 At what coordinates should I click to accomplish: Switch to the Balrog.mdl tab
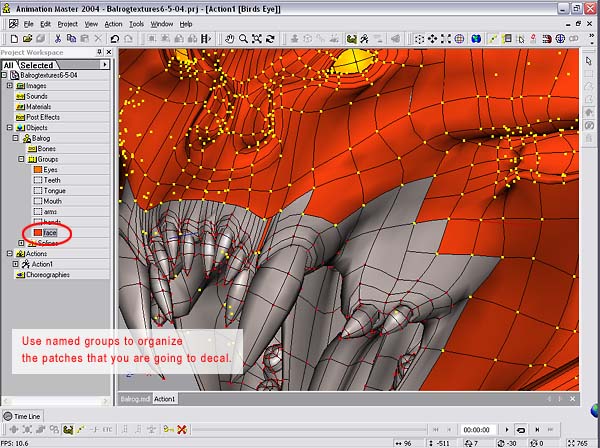(134, 399)
